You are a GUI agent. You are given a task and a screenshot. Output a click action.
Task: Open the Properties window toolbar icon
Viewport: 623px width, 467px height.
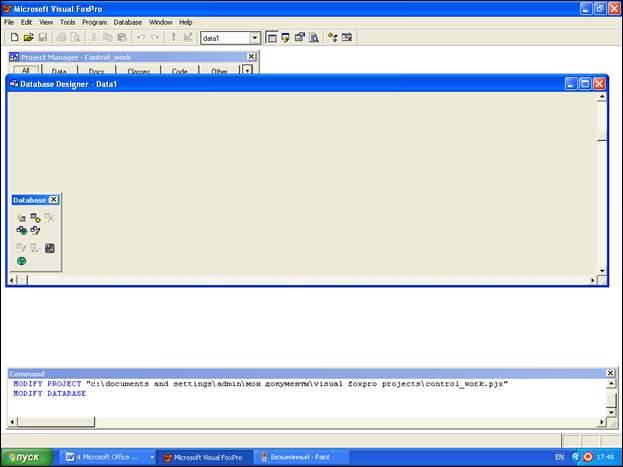300,38
